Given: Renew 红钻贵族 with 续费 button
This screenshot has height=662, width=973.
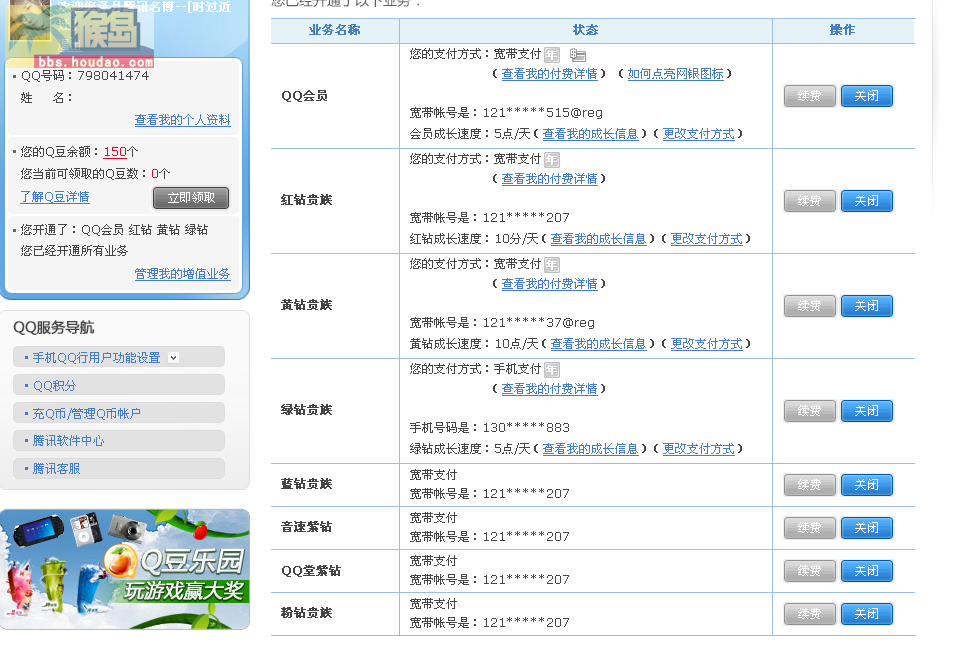Looking at the screenshot, I should coord(809,201).
